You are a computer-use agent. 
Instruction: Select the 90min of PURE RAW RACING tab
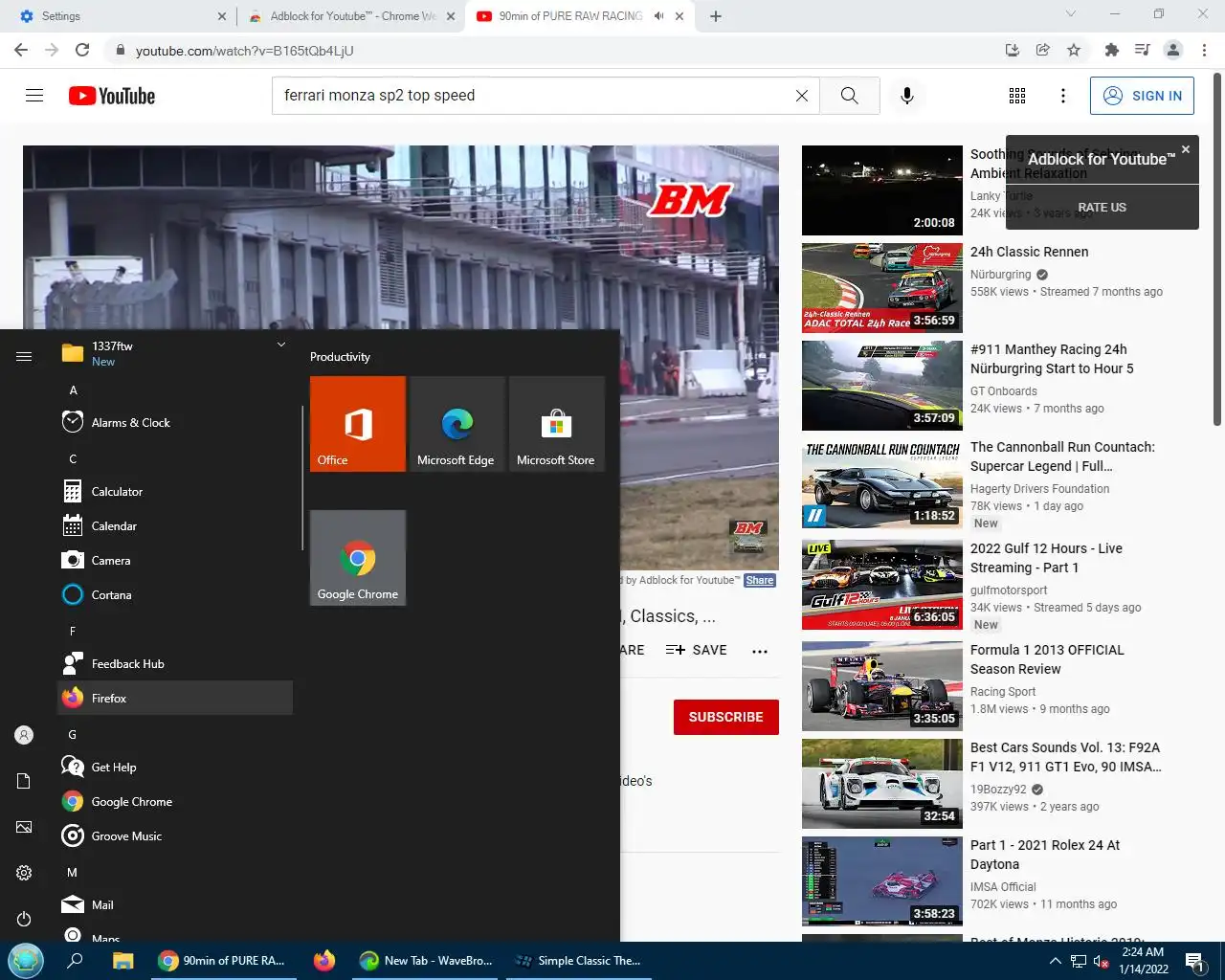pyautogui.click(x=570, y=16)
